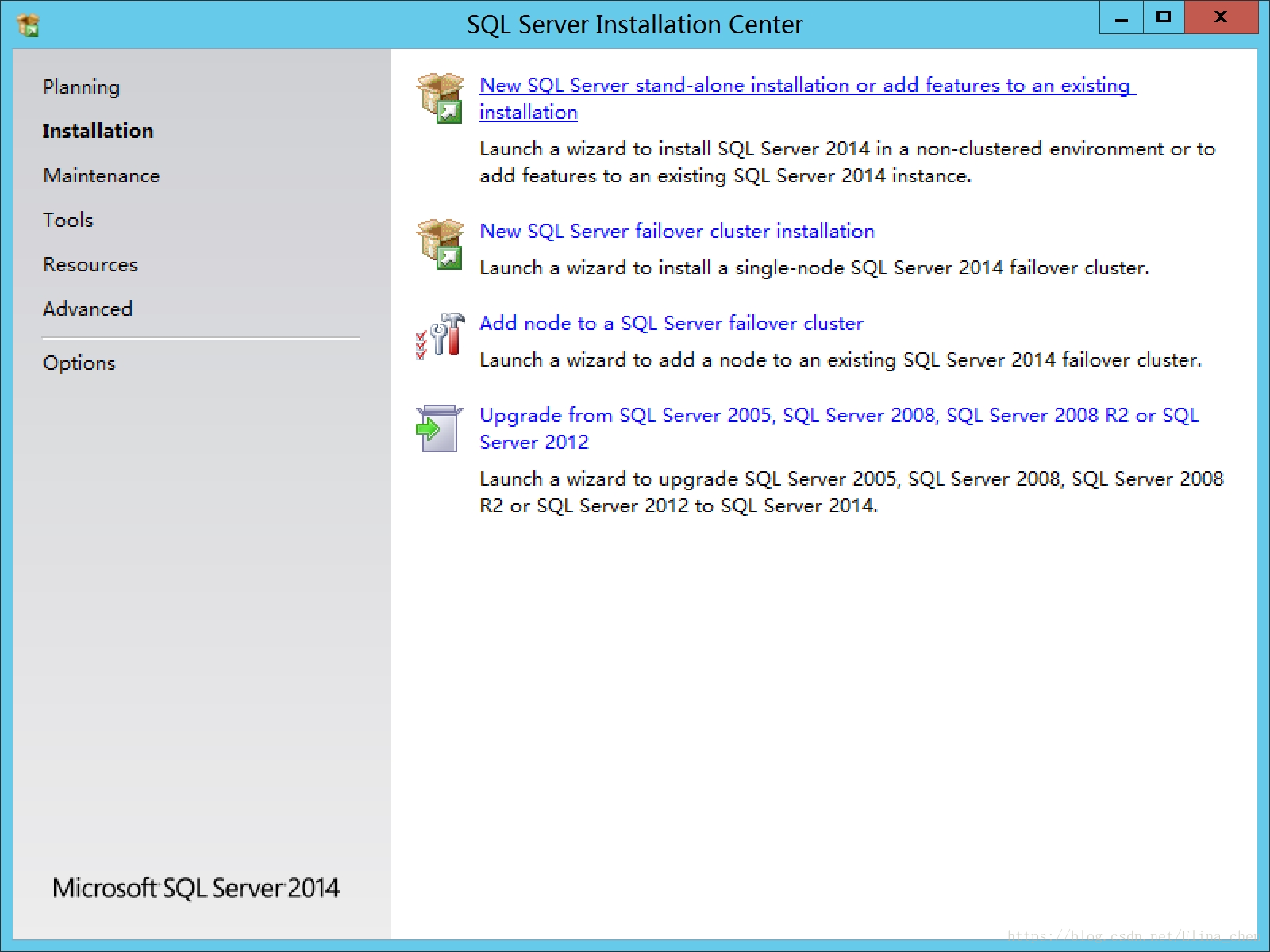1270x952 pixels.
Task: Start Upgrade from SQL Server 2005 link
Action: (839, 428)
